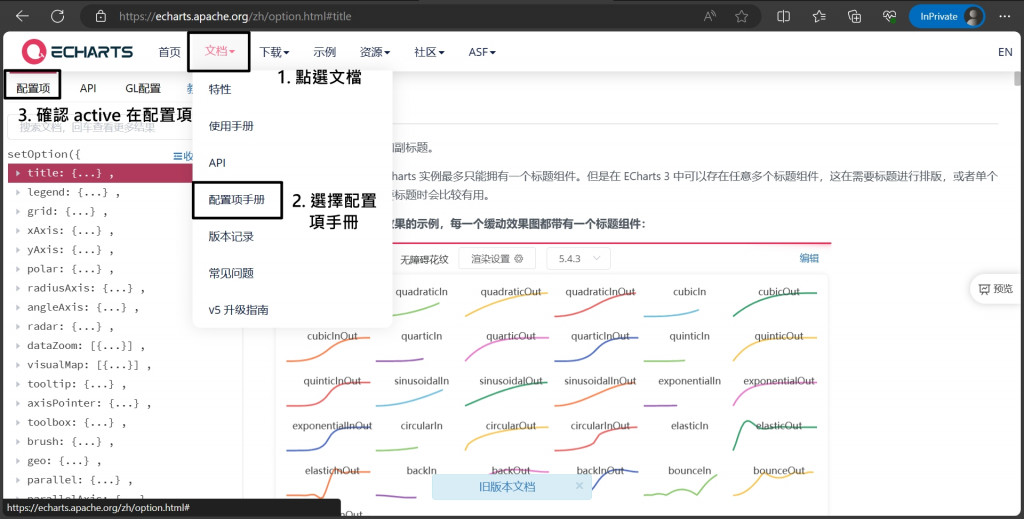Select toolbox in option tree
The height and width of the screenshot is (519, 1024).
(76, 422)
